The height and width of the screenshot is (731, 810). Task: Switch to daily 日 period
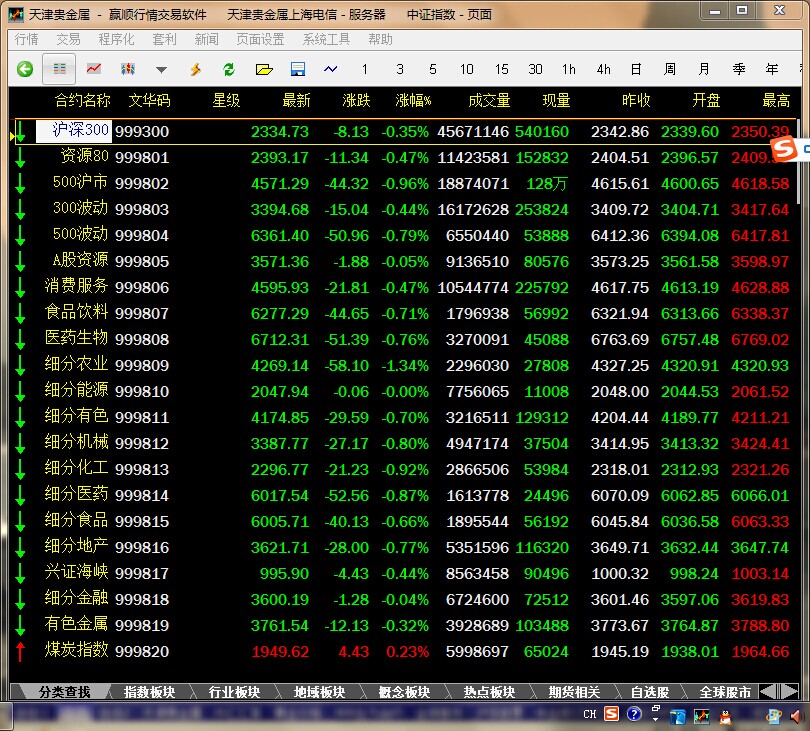pos(636,69)
